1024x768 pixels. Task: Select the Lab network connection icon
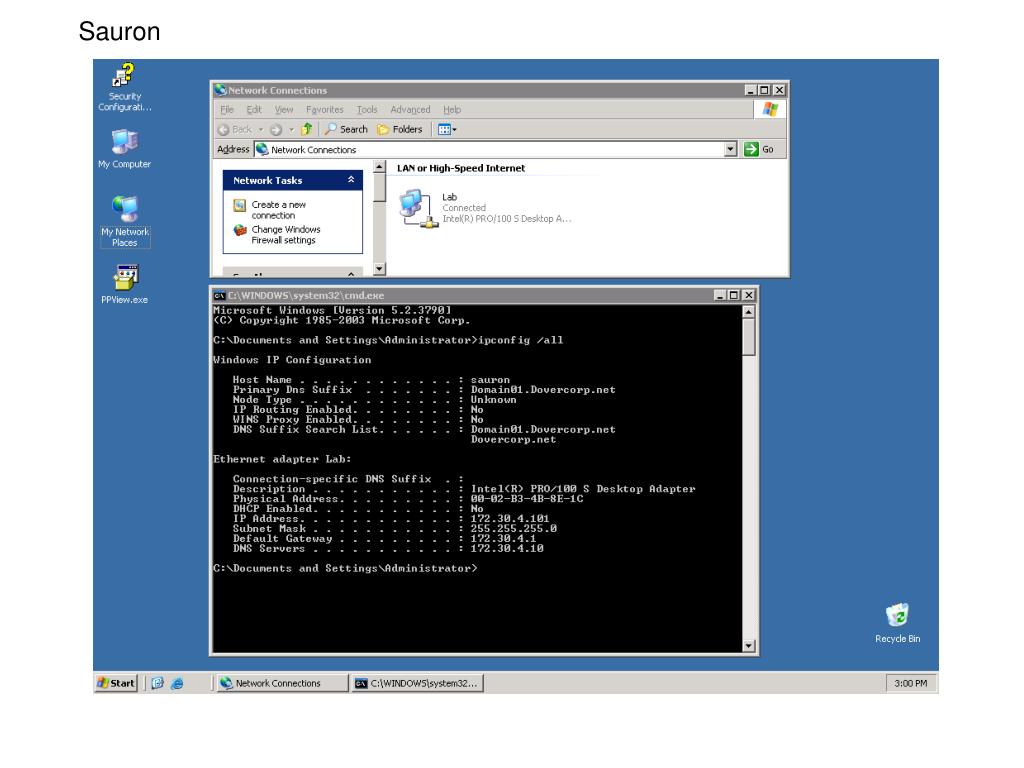tap(418, 208)
